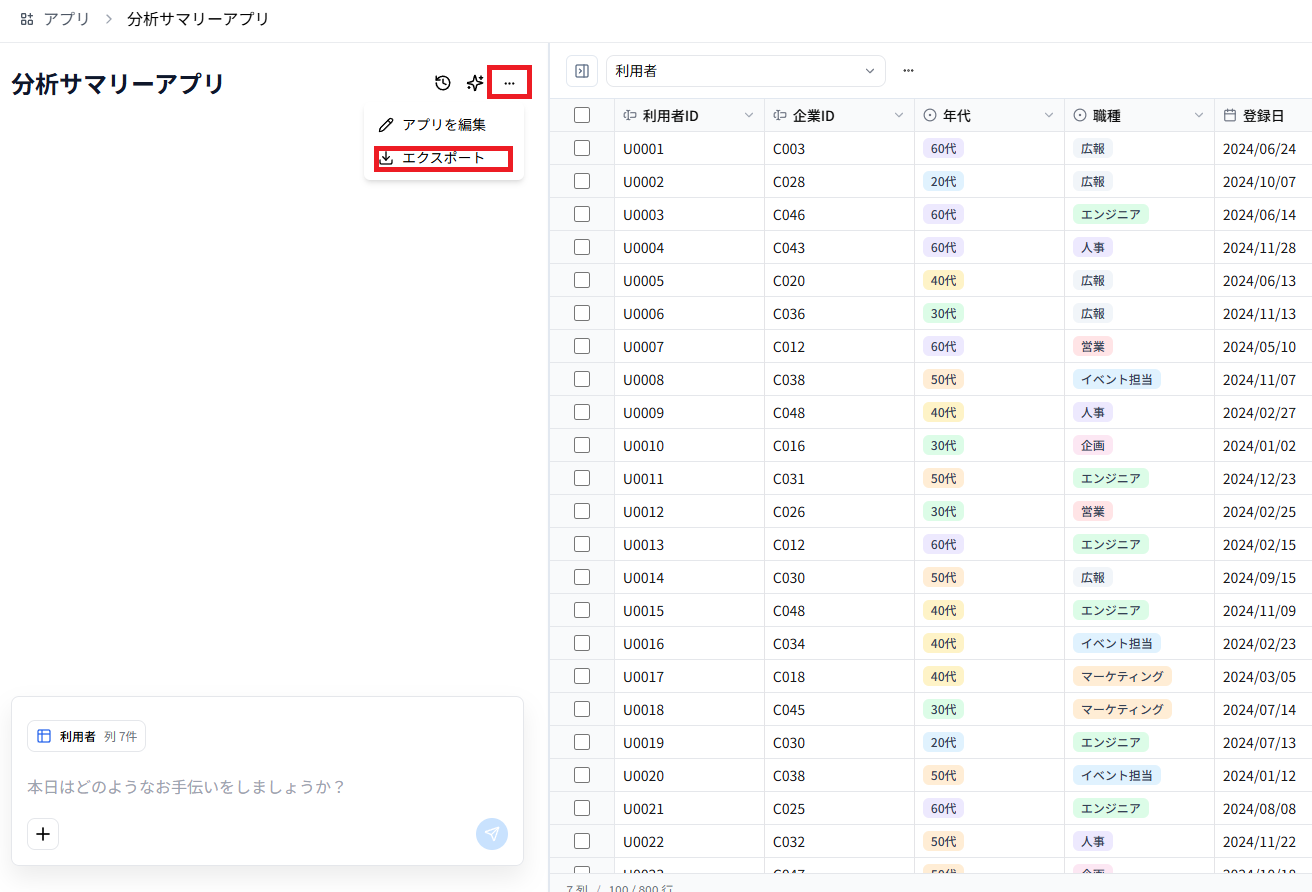Toggle the select-all rows checkbox
Screen dimensions: 1312x892
pyautogui.click(x=582, y=115)
